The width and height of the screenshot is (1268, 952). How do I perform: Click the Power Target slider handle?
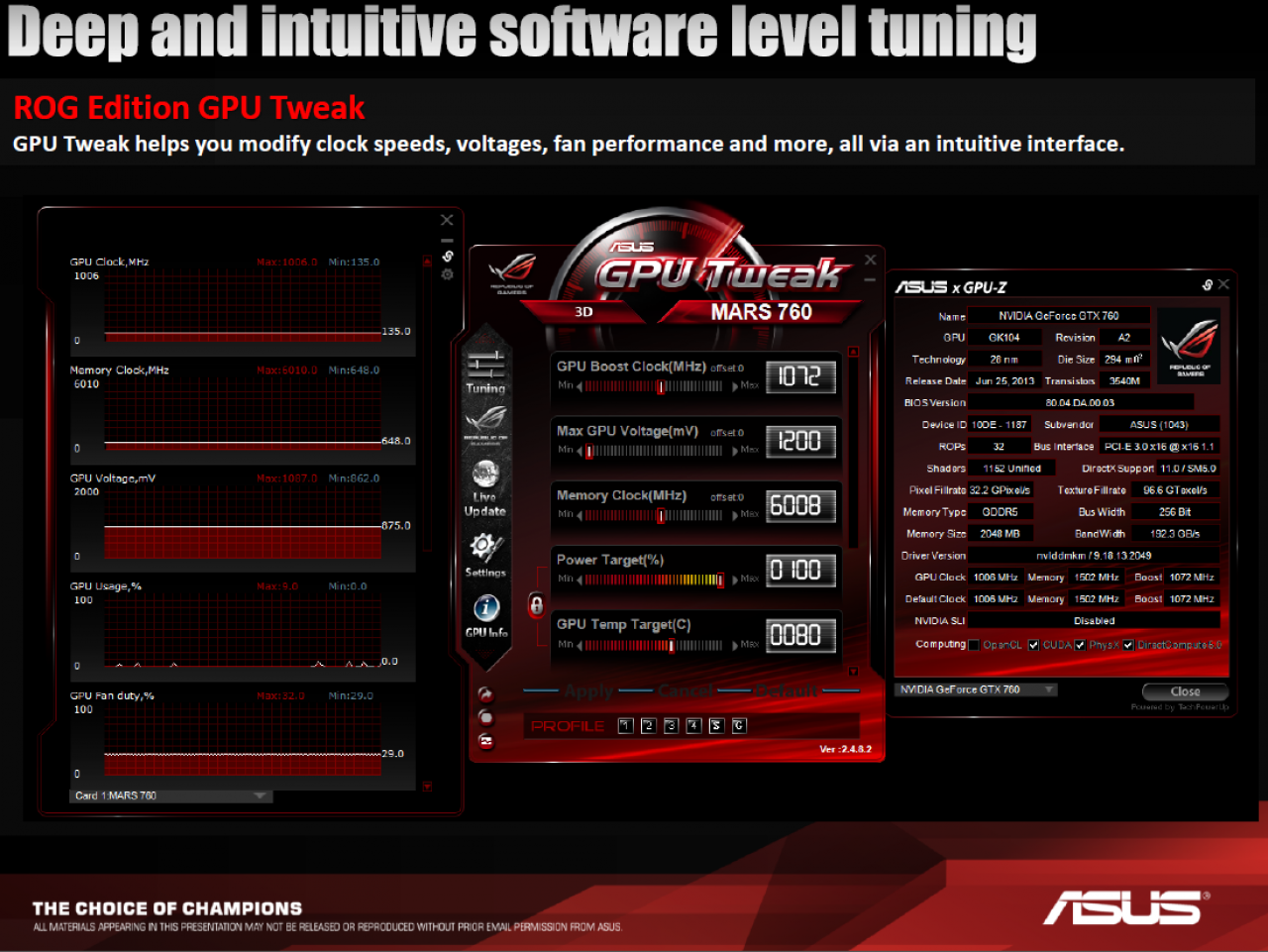(x=720, y=580)
